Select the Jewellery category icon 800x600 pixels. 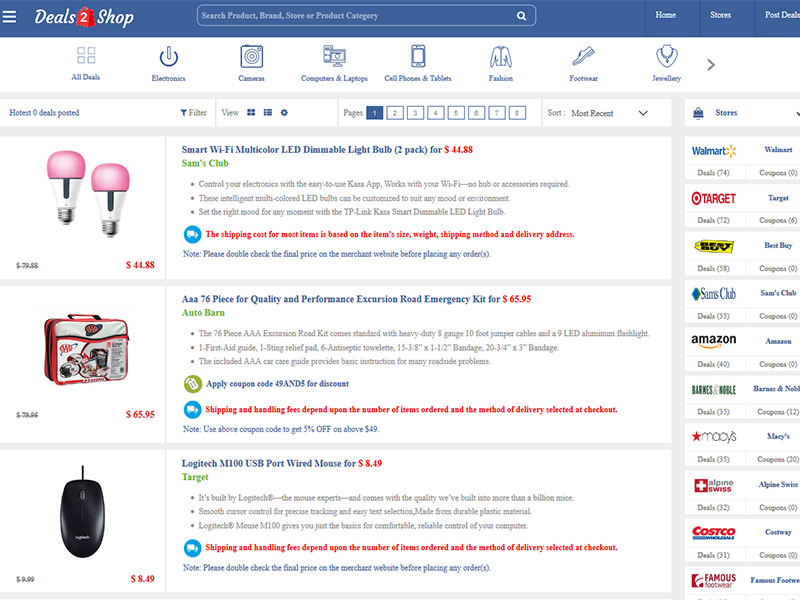click(666, 56)
